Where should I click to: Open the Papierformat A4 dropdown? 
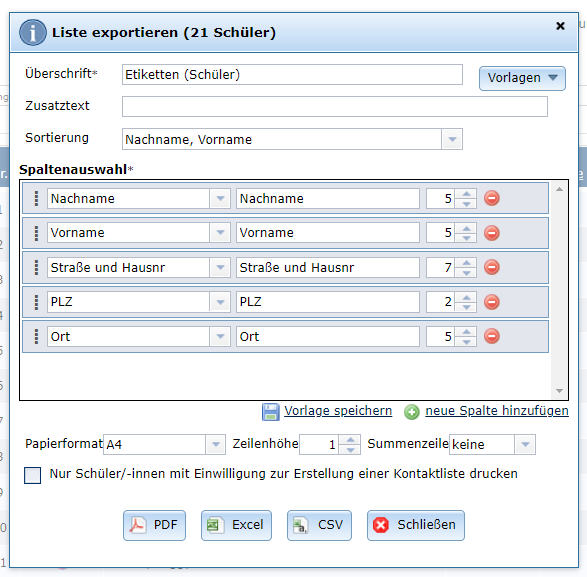[215, 444]
